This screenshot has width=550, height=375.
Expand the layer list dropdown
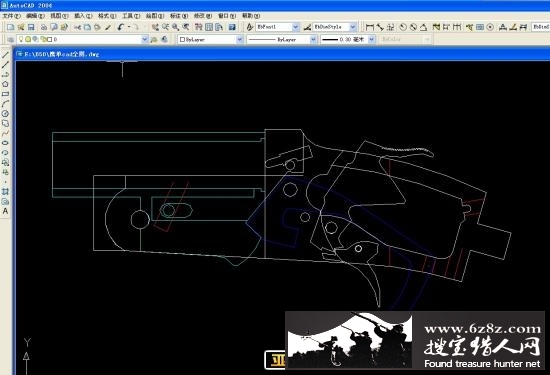[145, 40]
